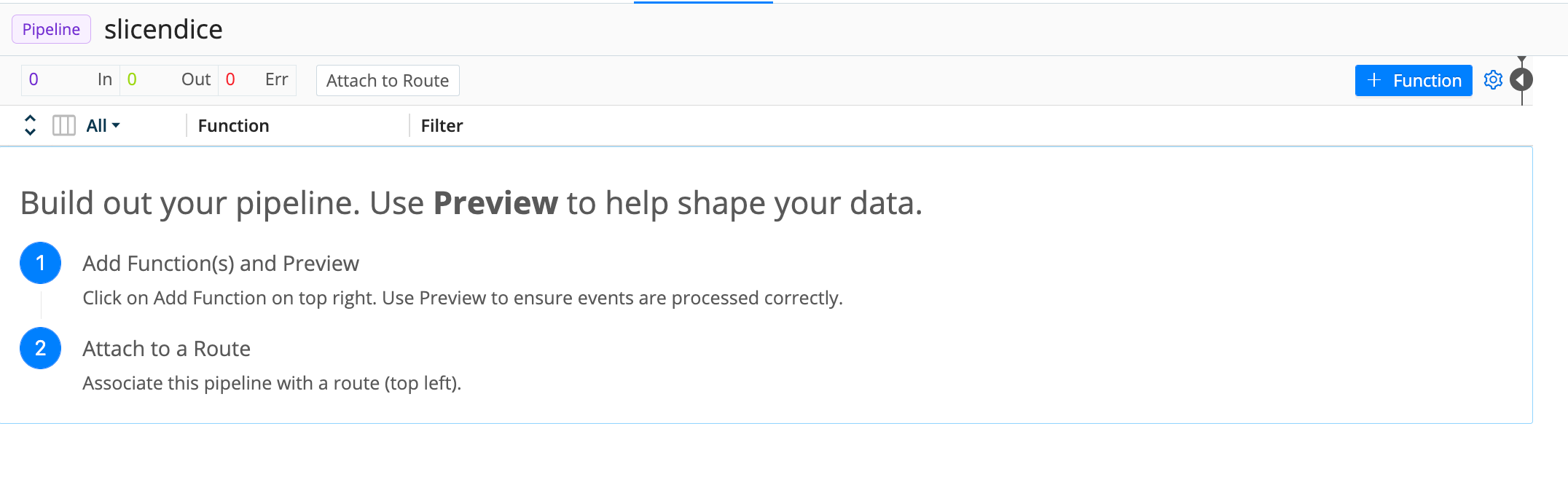The image size is (1568, 485).
Task: Click the step 1 numbered circle
Action: point(40,263)
